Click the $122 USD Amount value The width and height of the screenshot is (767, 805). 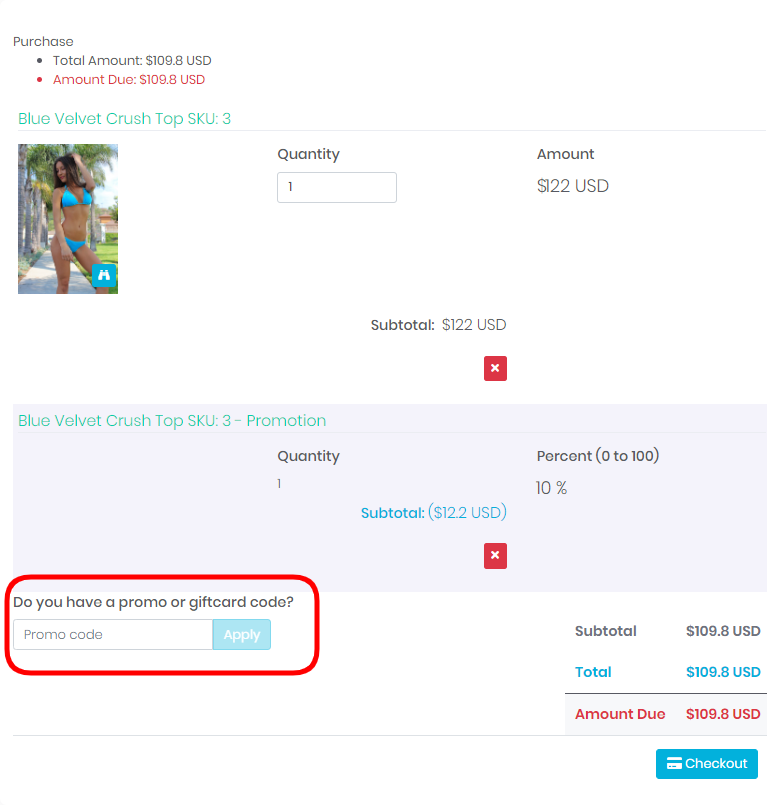573,186
